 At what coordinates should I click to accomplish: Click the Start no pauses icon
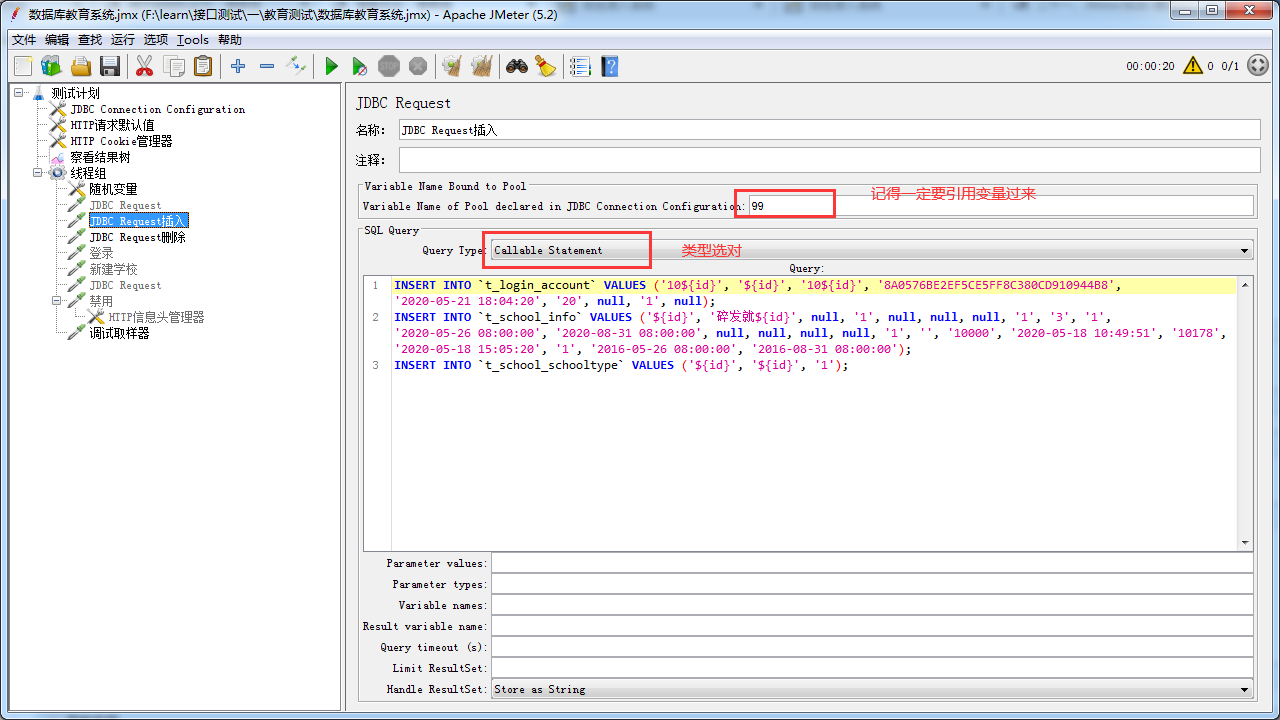point(360,66)
